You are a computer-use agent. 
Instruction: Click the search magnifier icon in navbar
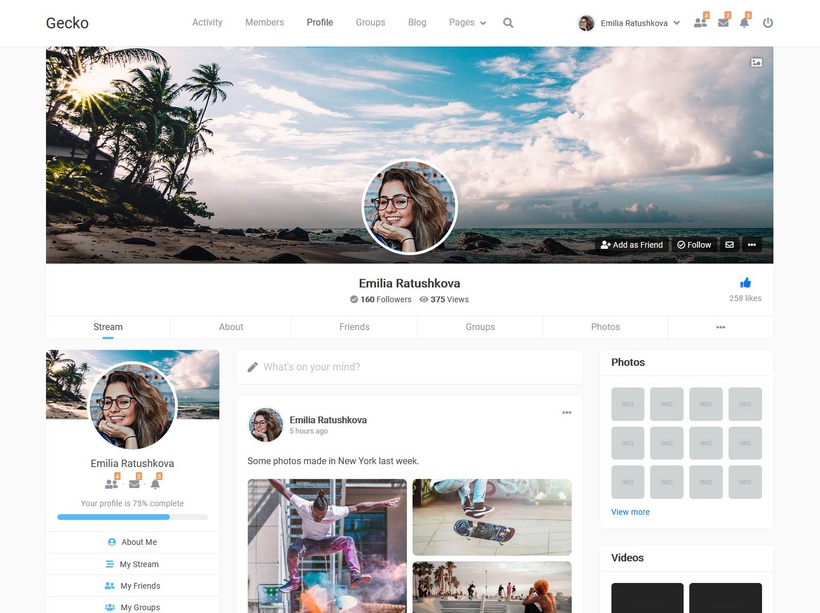[508, 23]
